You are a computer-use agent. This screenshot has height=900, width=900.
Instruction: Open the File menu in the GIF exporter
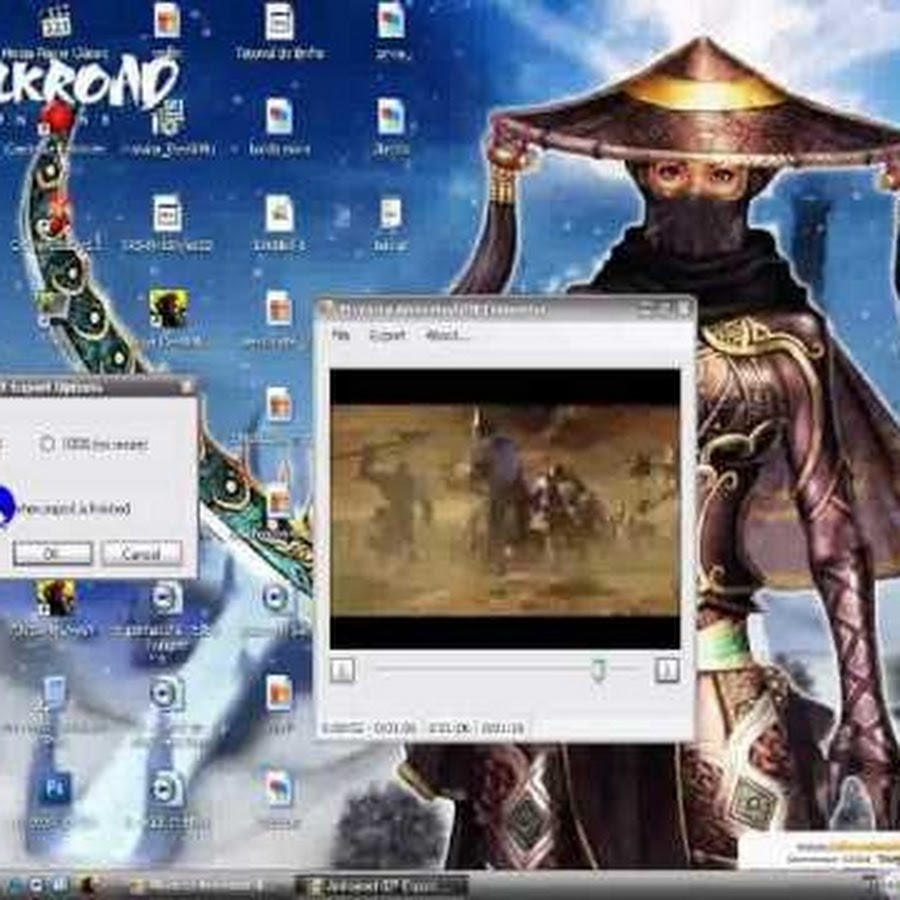point(341,336)
